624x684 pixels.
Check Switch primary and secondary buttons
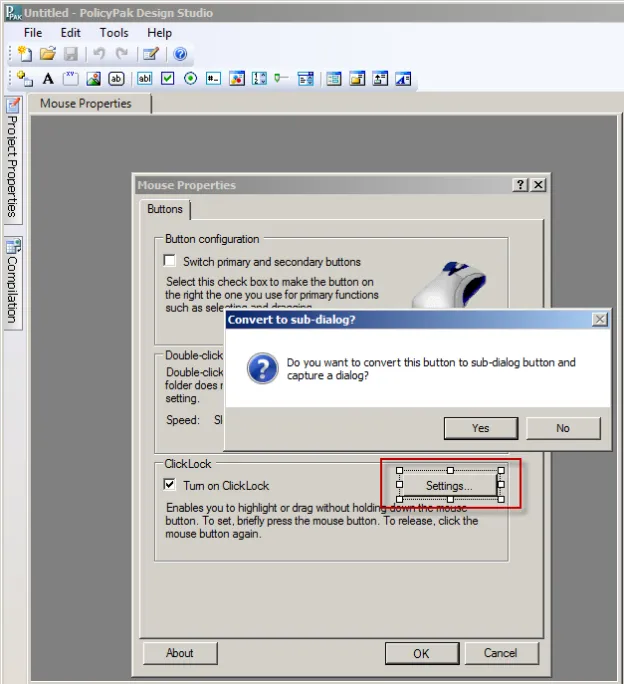point(170,261)
